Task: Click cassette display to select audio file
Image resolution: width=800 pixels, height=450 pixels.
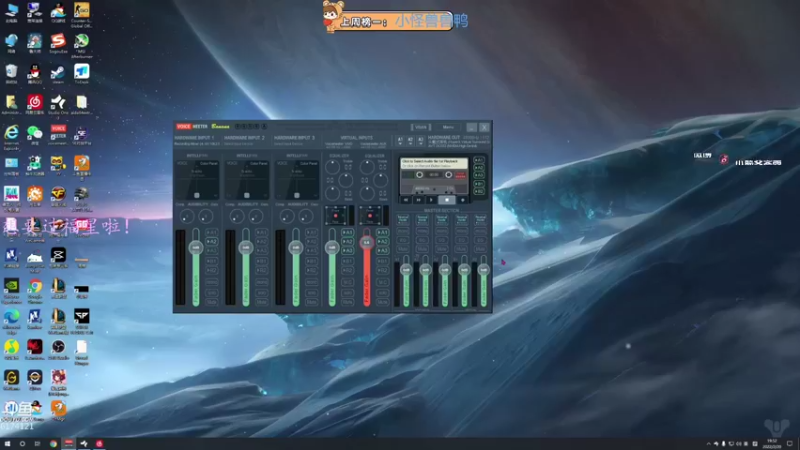Action: 434,163
